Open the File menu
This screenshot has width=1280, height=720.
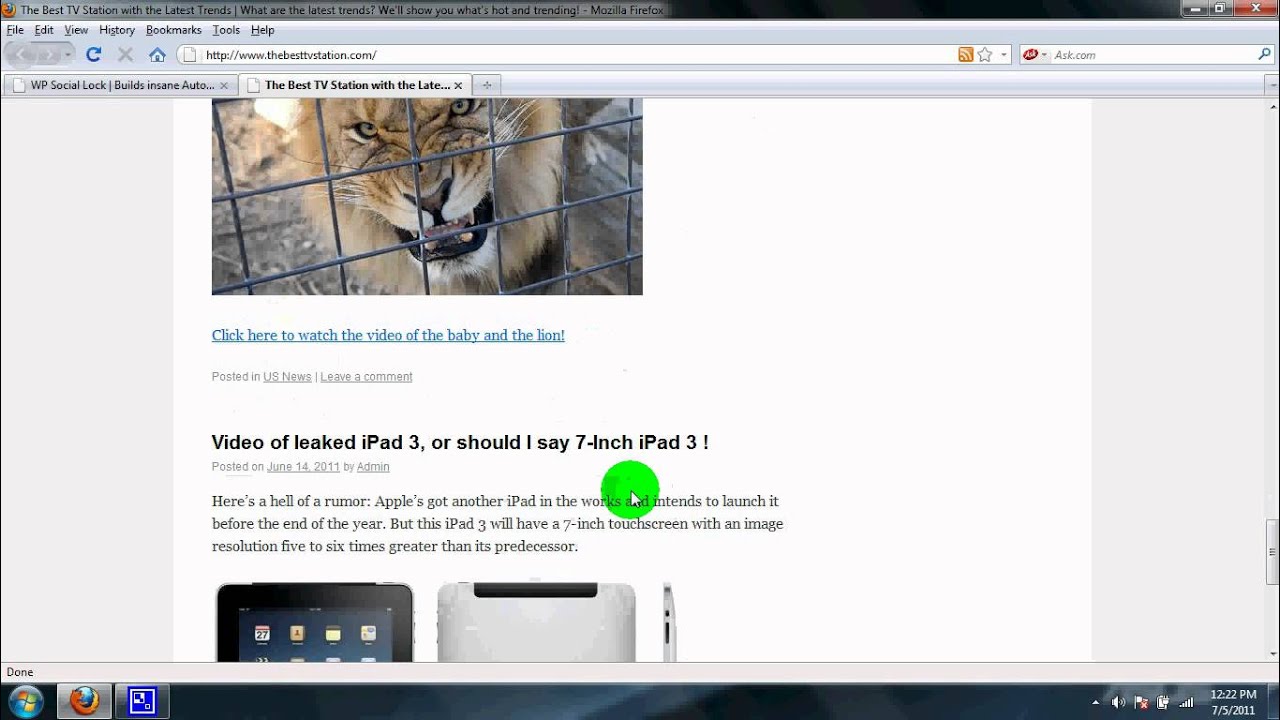tap(15, 30)
